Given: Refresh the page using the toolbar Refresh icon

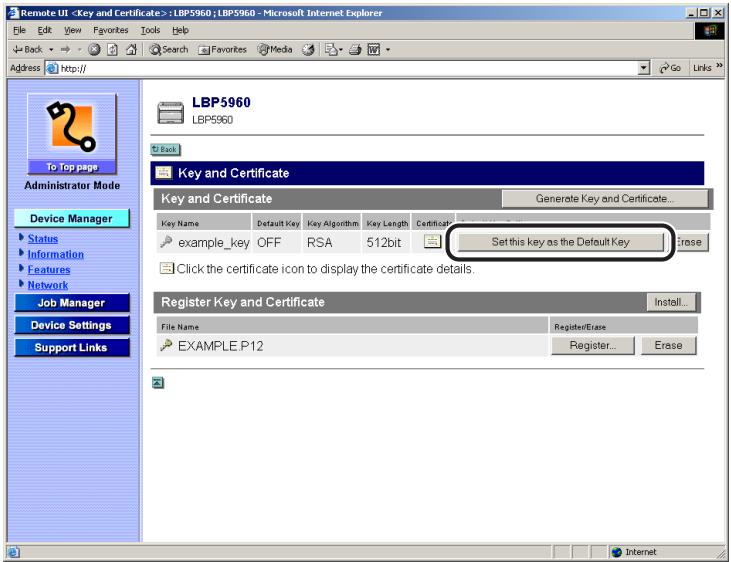Looking at the screenshot, I should point(112,49).
